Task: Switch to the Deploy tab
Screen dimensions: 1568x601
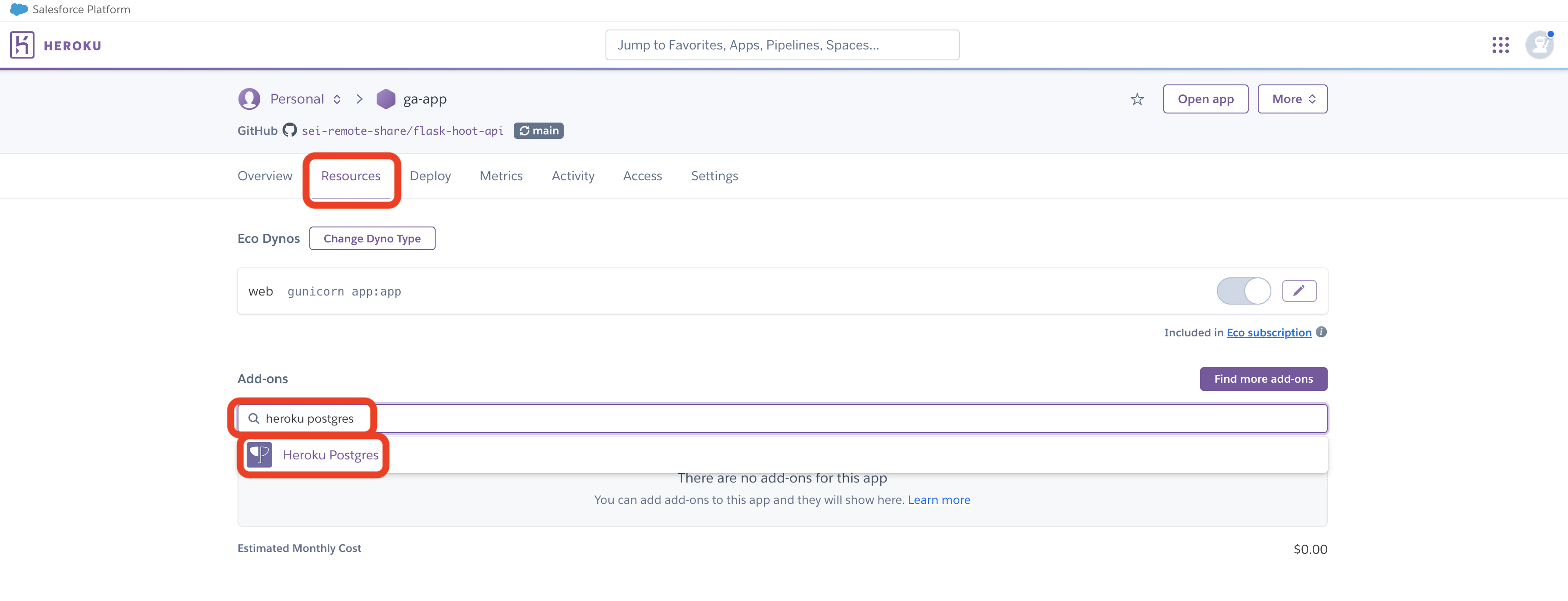Action: (x=430, y=176)
